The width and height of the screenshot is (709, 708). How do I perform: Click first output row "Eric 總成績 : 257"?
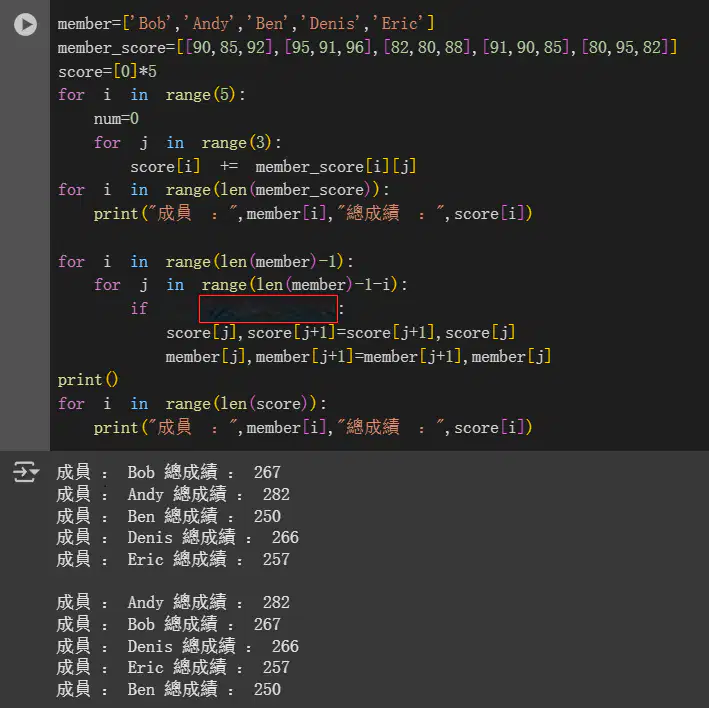tap(173, 560)
